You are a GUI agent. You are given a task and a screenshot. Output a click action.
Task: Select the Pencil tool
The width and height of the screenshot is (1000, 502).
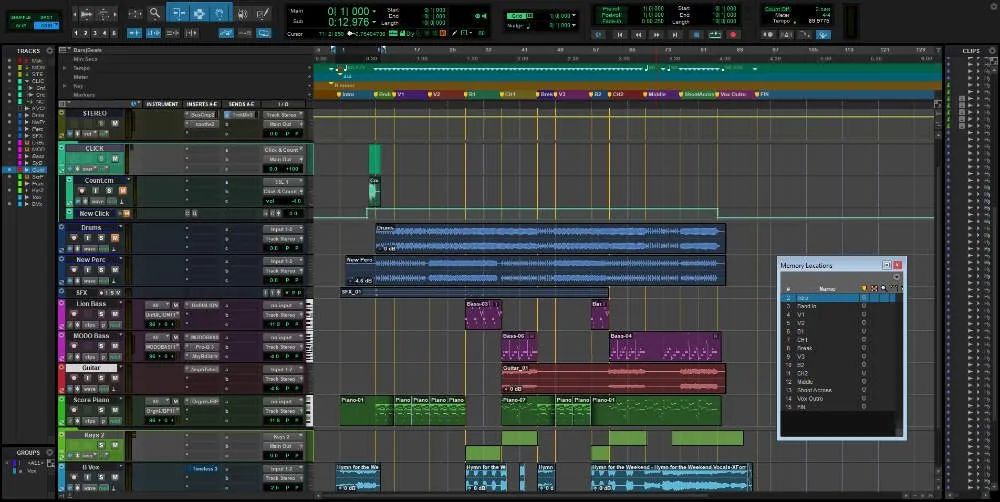click(x=262, y=13)
